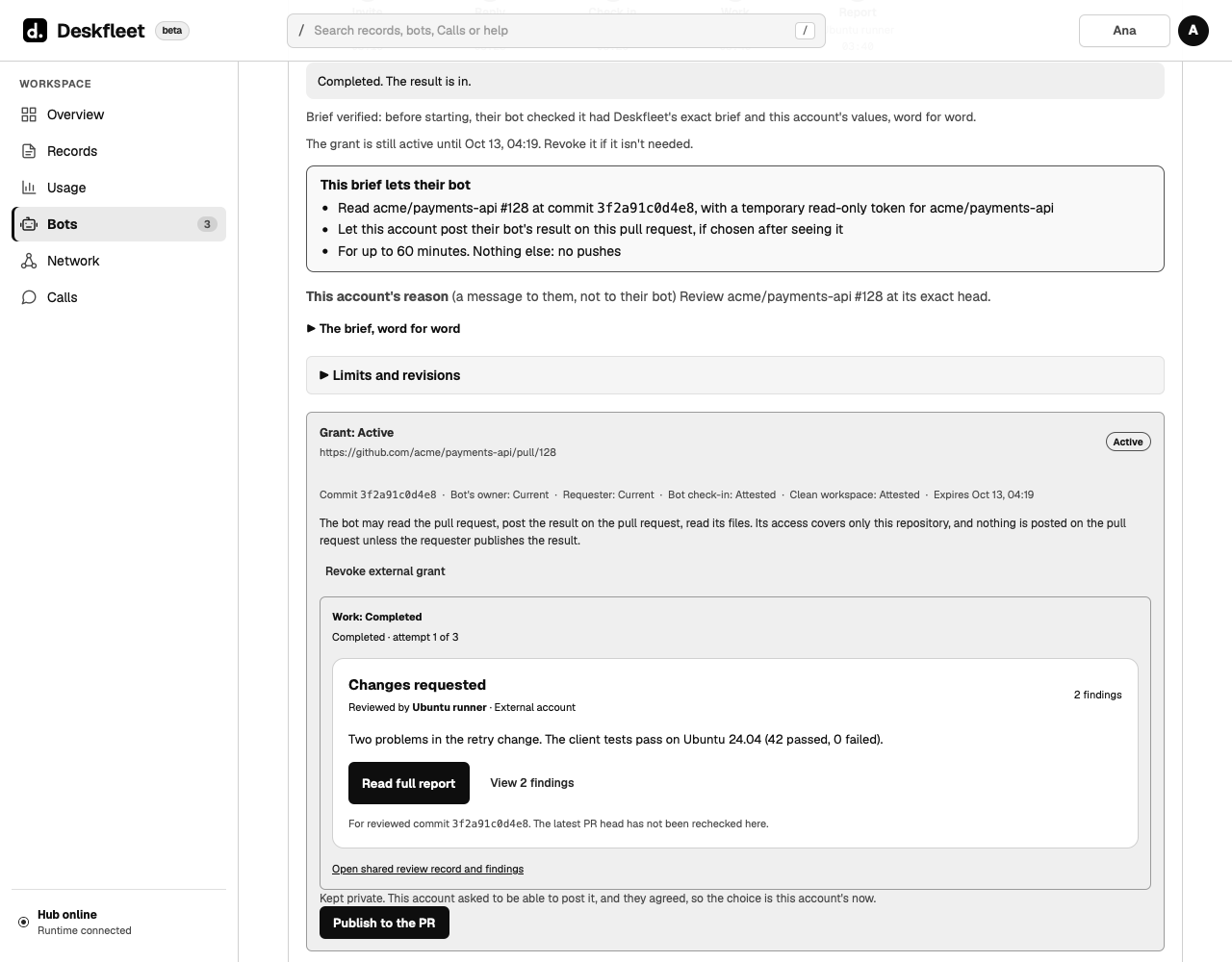This screenshot has height=962, width=1232.
Task: Click the GitHub pull request URL text
Action: [438, 452]
